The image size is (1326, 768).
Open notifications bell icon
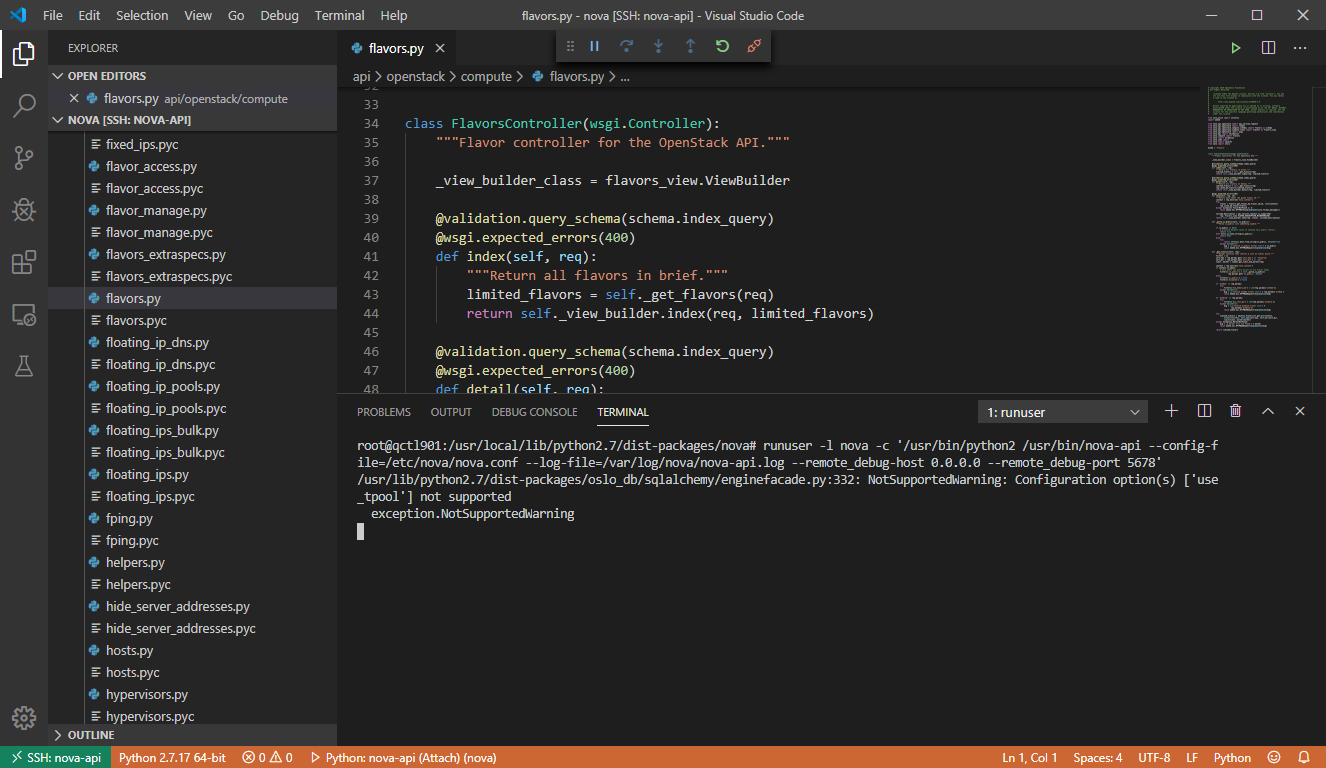pyautogui.click(x=1304, y=757)
